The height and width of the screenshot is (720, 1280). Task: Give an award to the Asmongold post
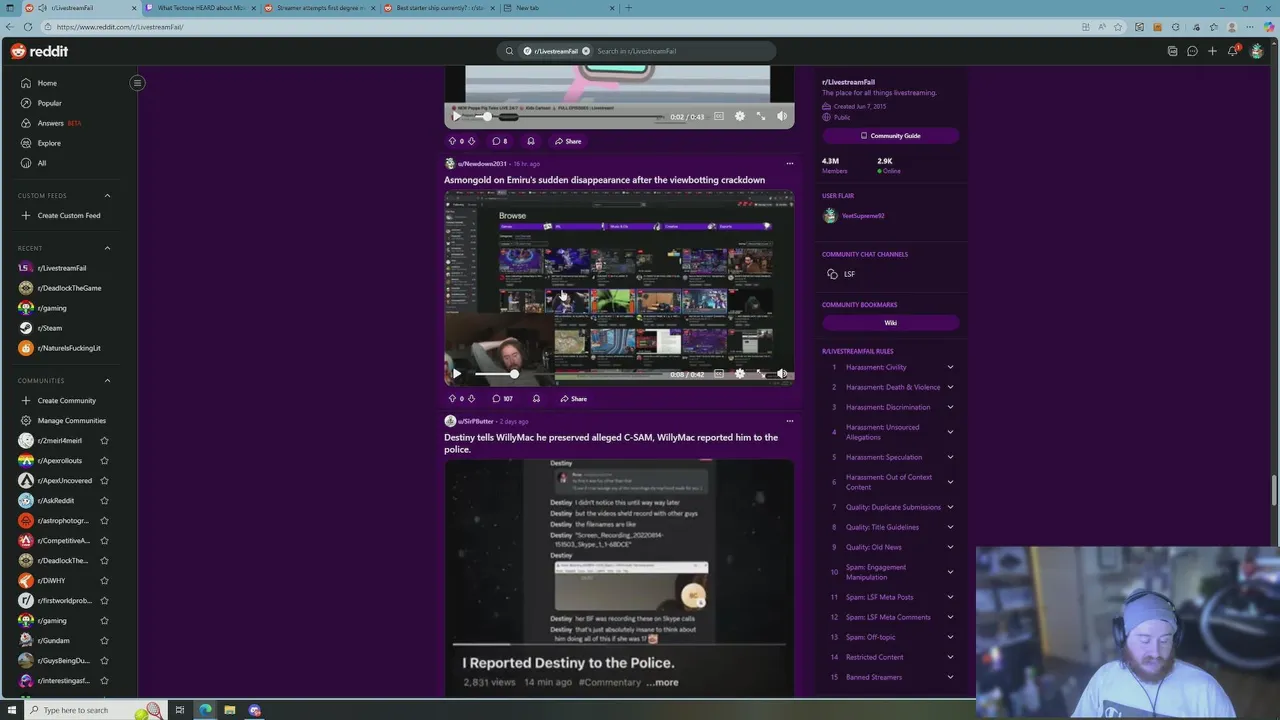(x=536, y=398)
